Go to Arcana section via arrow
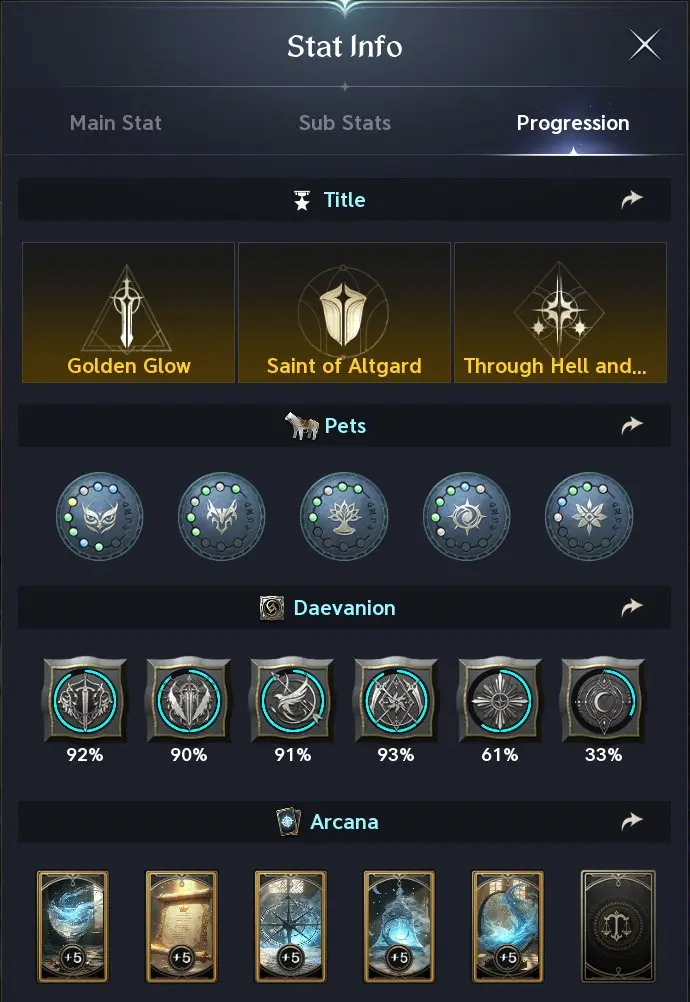 pyautogui.click(x=631, y=822)
